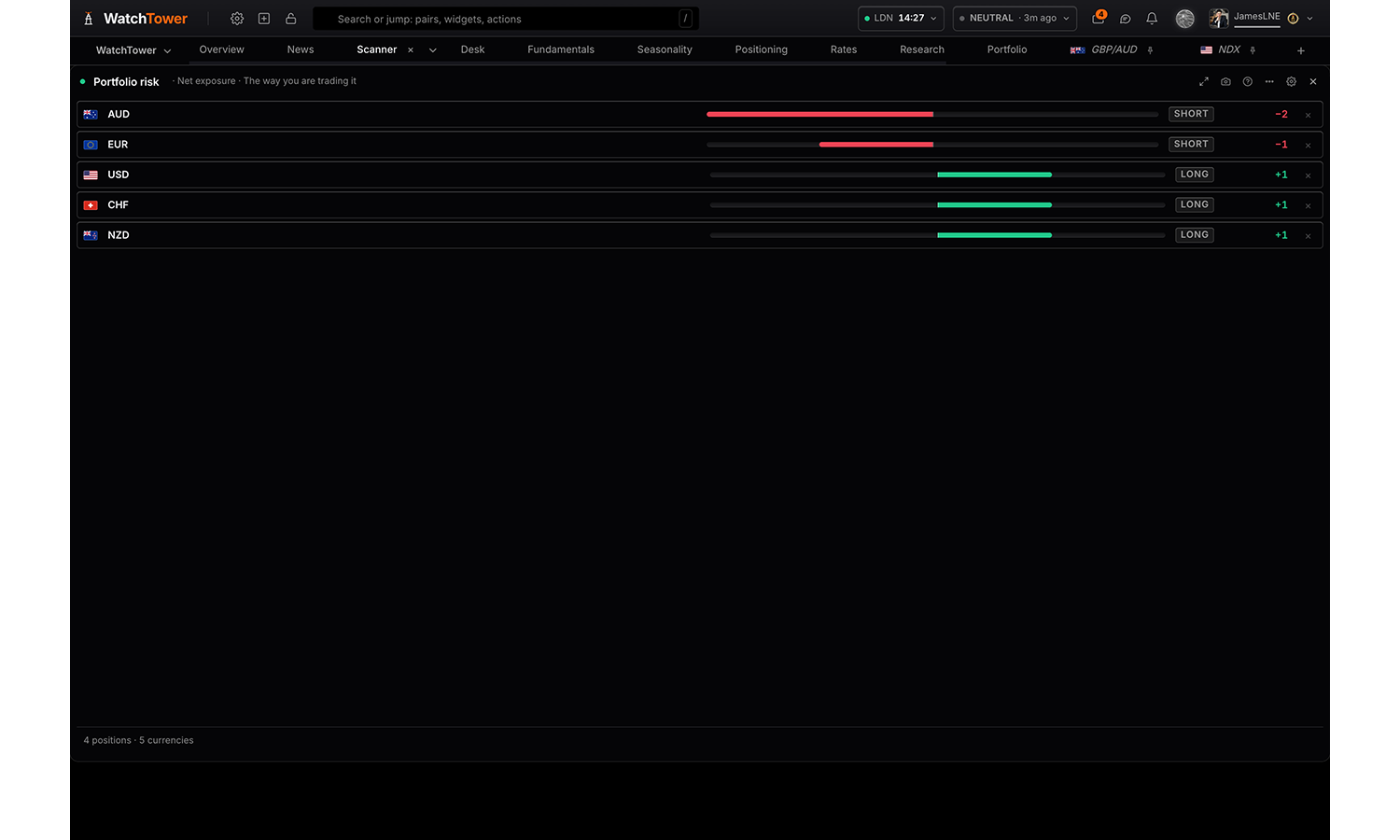The width and height of the screenshot is (1400, 840).
Task: Open the Portfolio risk widget help icon
Action: [x=1248, y=81]
